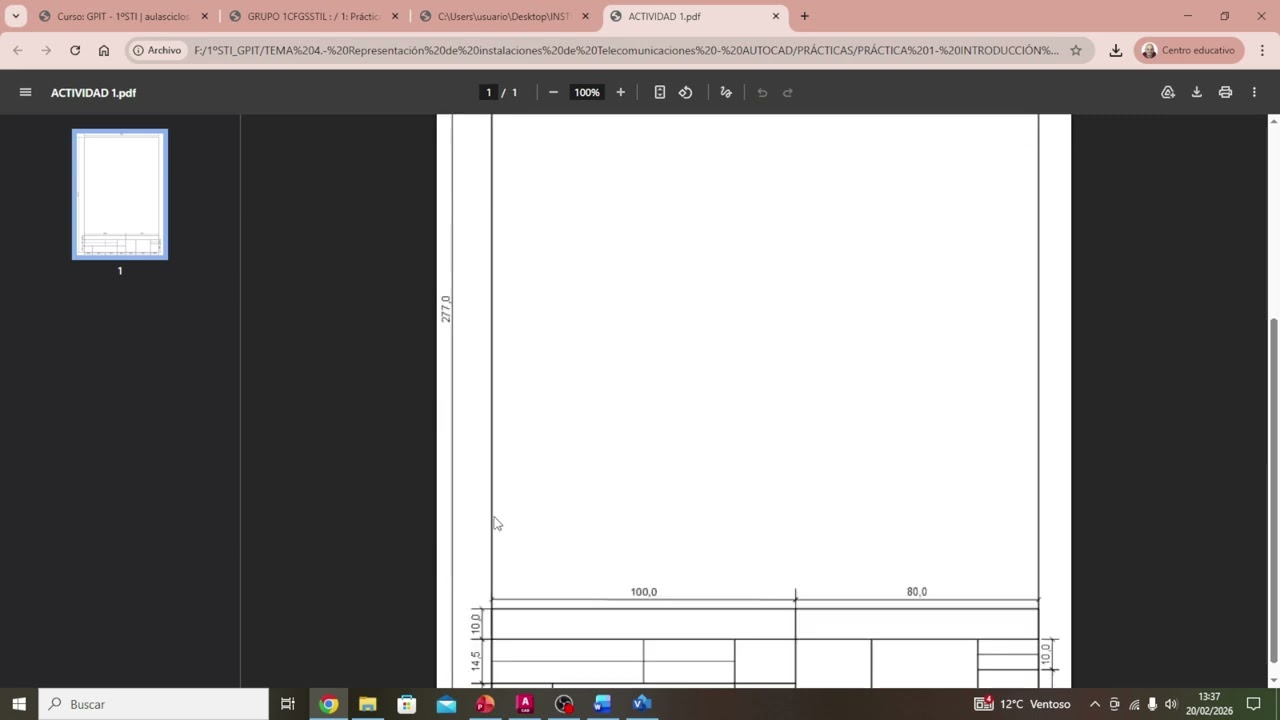Viewport: 1280px width, 720px height.
Task: Show hidden system tray icons
Action: click(1094, 704)
